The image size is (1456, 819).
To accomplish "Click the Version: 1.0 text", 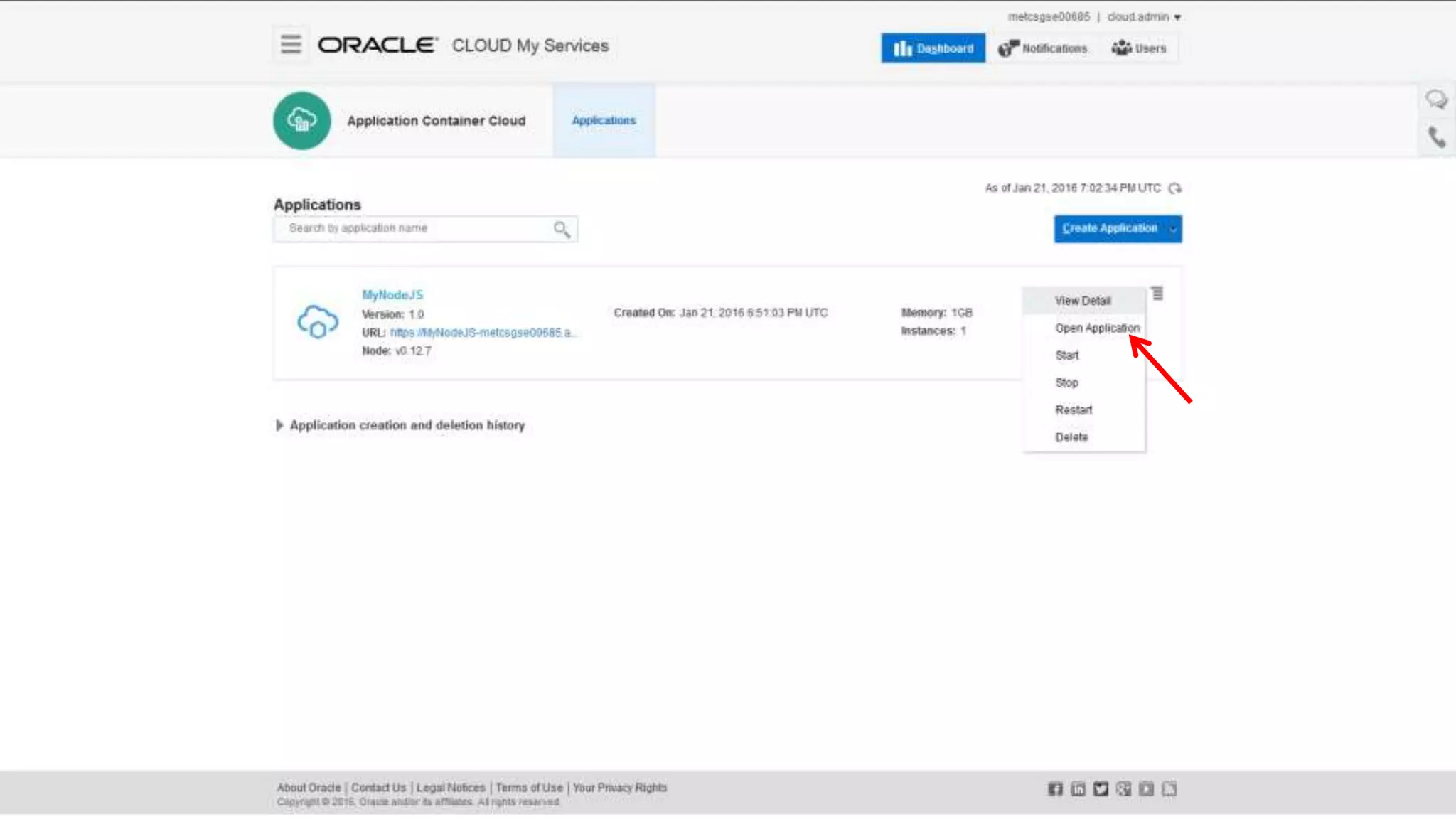I will click(392, 314).
